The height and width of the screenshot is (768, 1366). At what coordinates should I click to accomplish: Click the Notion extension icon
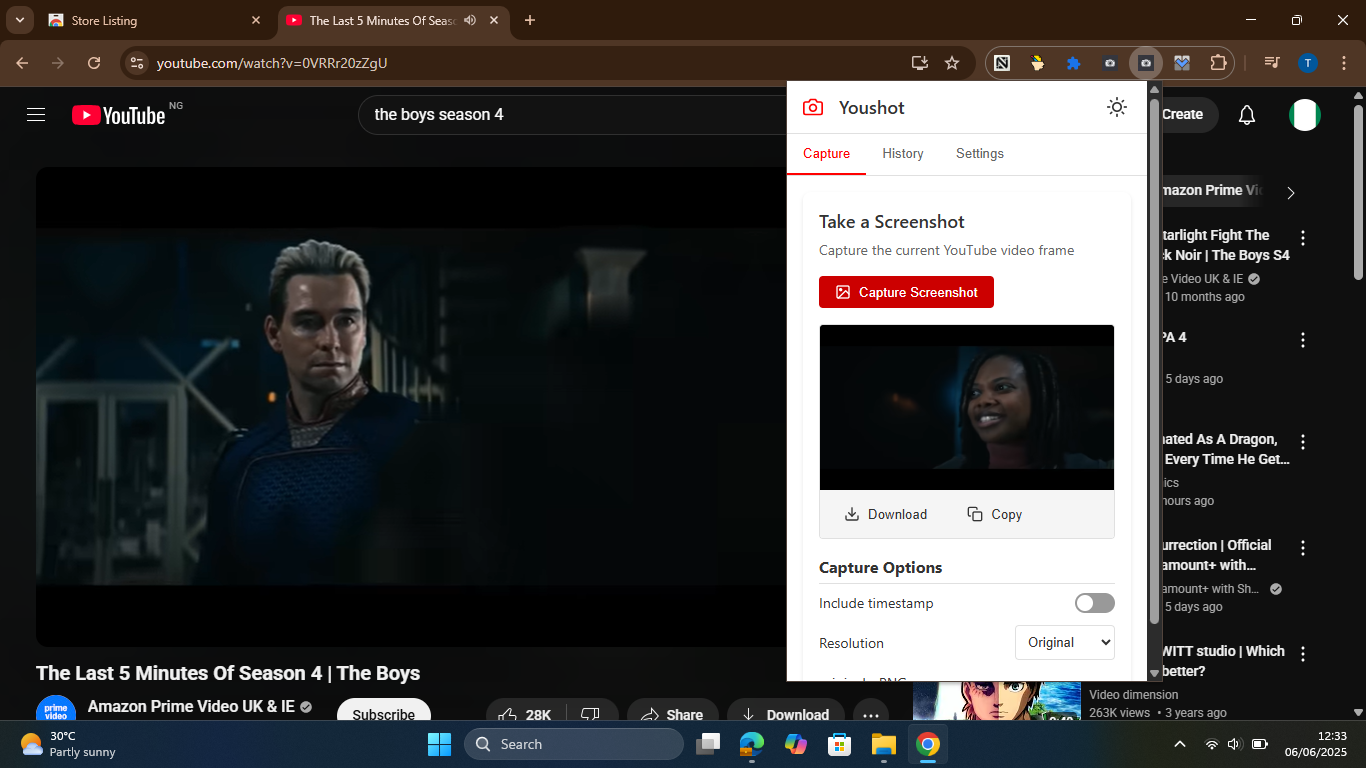[1001, 62]
